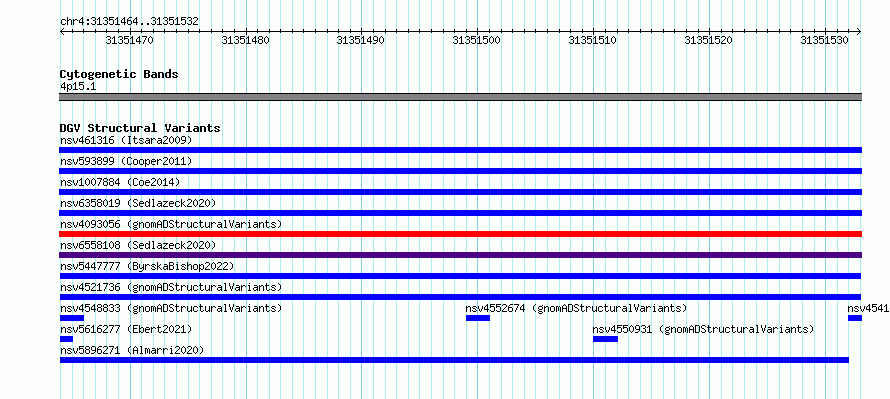Click the Cytogenetic Bands track title
Image resolution: width=890 pixels, height=399 pixels.
pos(119,74)
